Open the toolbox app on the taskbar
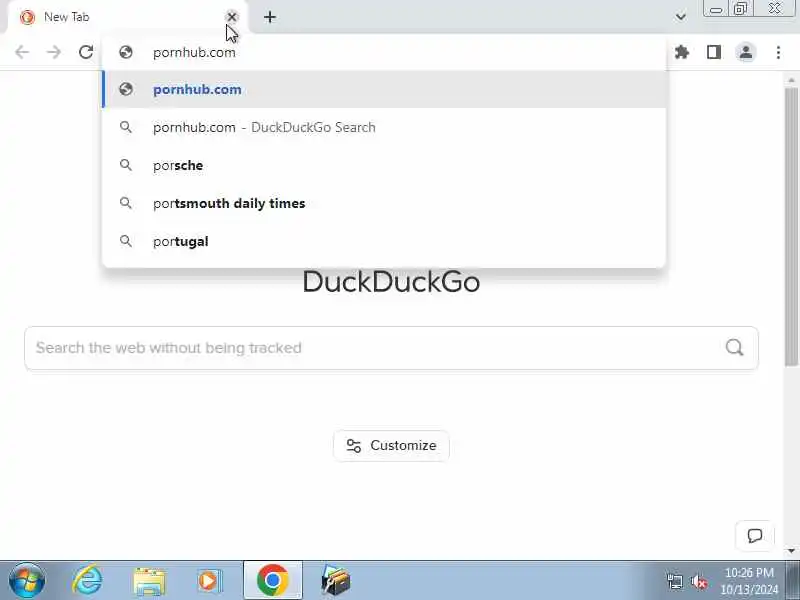Viewport: 800px width, 600px height. click(335, 581)
